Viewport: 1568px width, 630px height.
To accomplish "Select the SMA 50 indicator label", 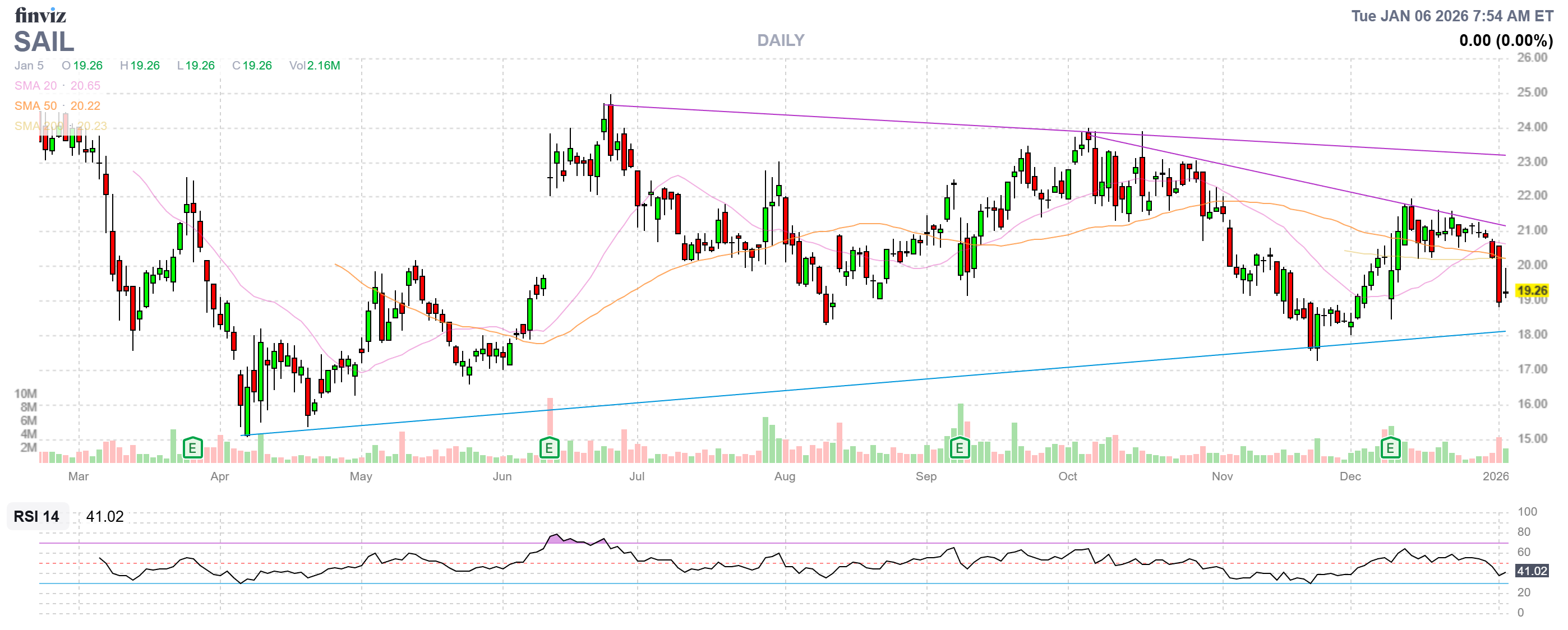I will coord(36,106).
